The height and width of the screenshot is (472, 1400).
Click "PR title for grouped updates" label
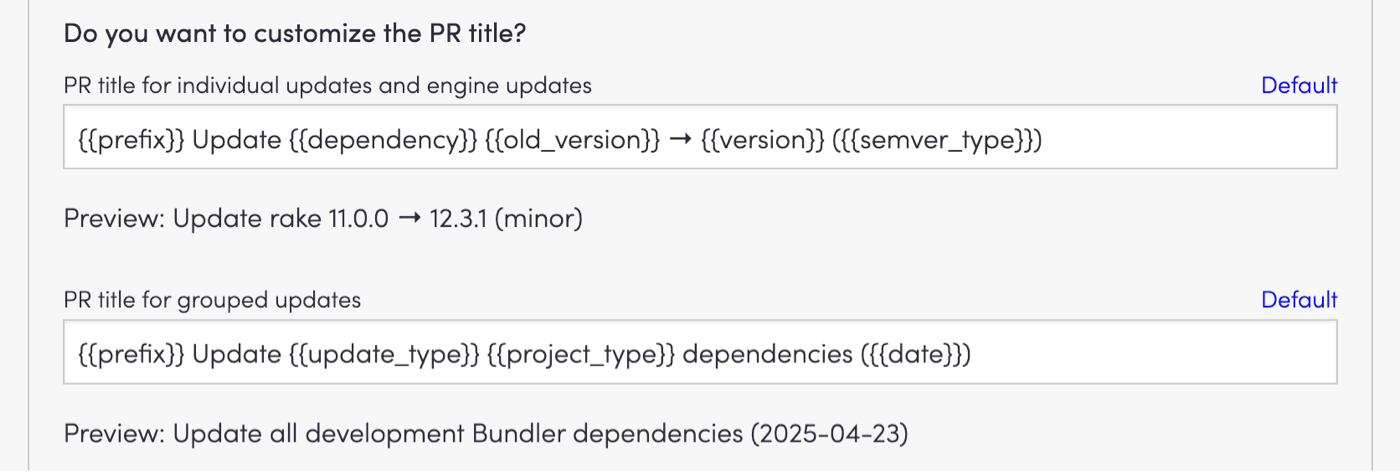[212, 300]
